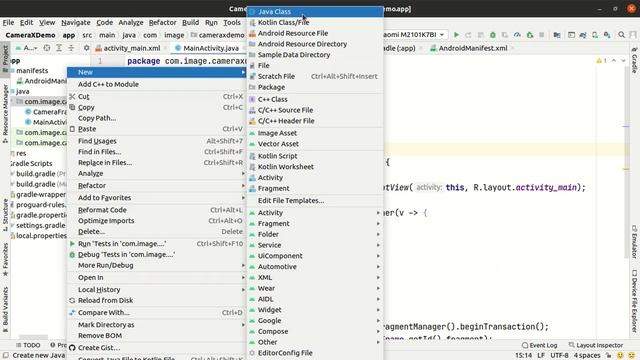Choose Kotlin Script entry
The height and width of the screenshot is (360, 640).
pyautogui.click(x=315, y=156)
